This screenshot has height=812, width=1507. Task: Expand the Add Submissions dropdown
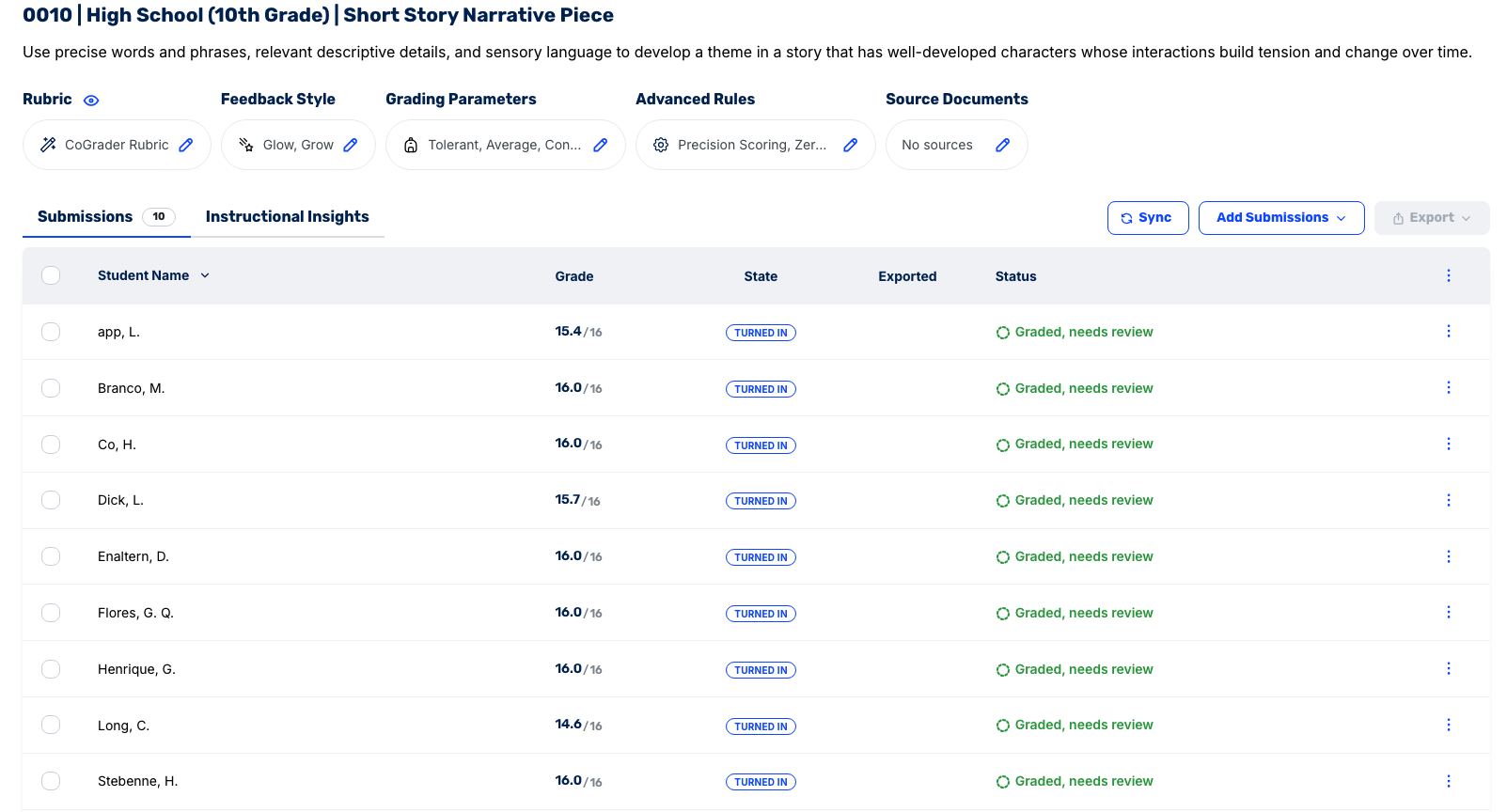(x=1280, y=218)
